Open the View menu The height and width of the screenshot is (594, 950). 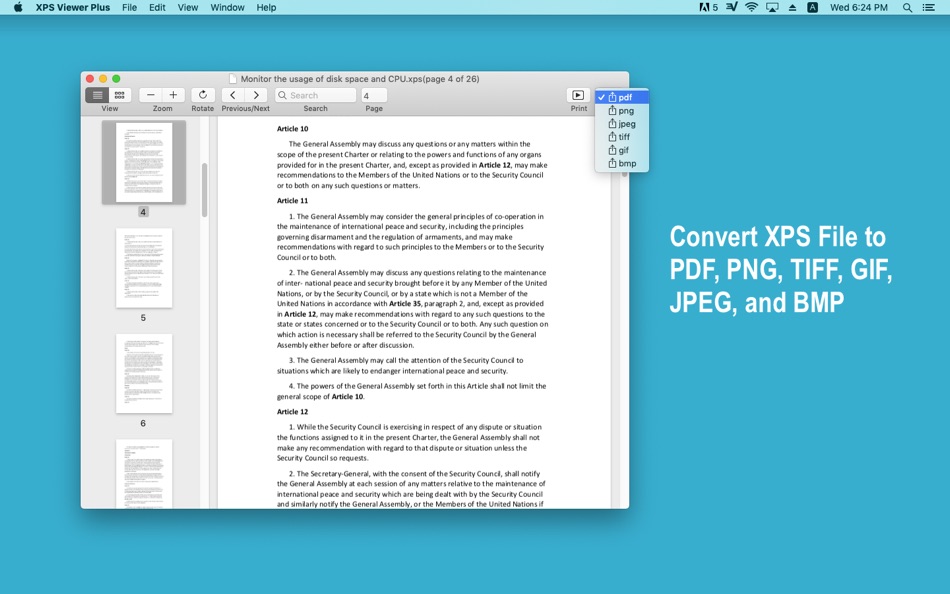pyautogui.click(x=188, y=7)
